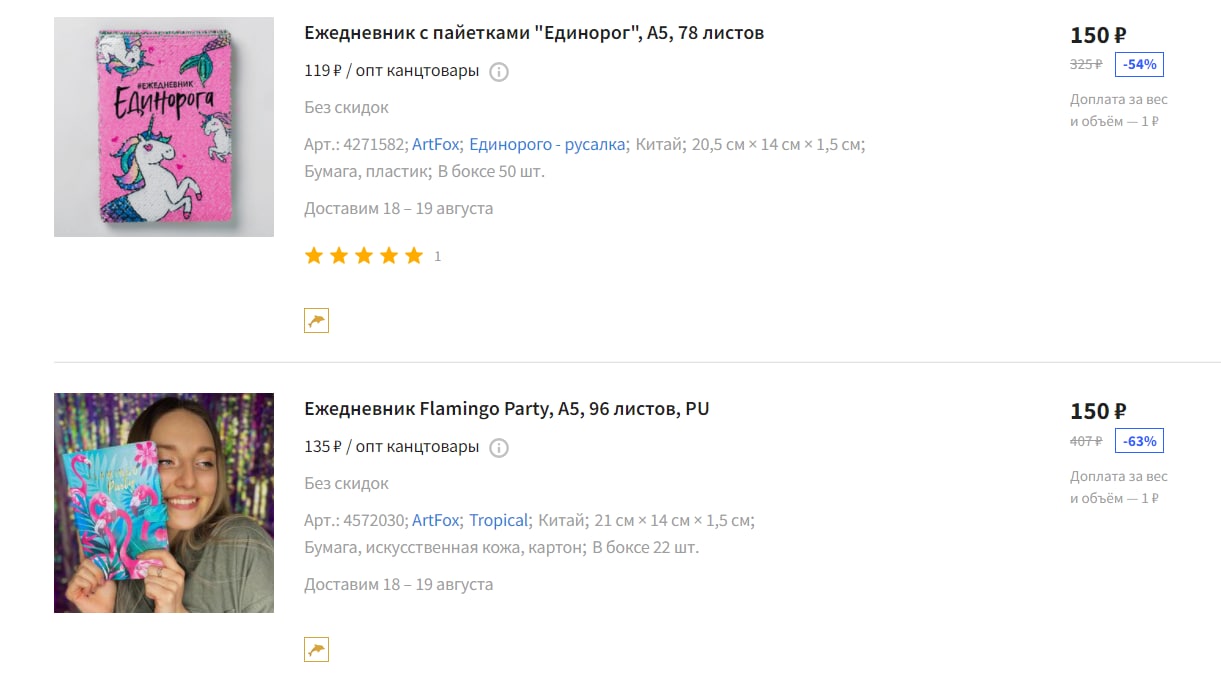The height and width of the screenshot is (674, 1221).
Task: Follow the ArtFox brand link of Flamingo planner
Action: point(435,520)
